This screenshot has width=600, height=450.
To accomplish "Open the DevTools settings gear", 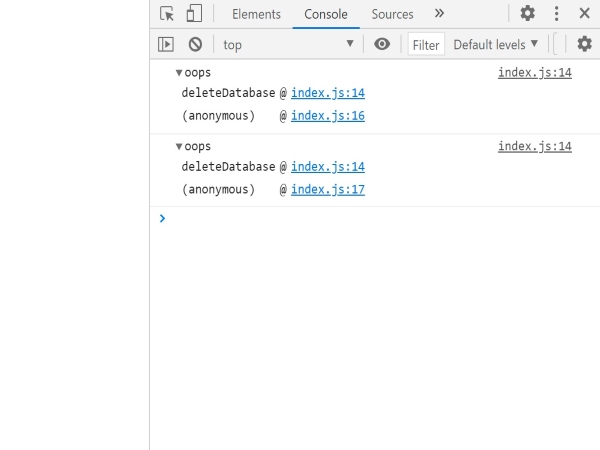I will point(527,14).
